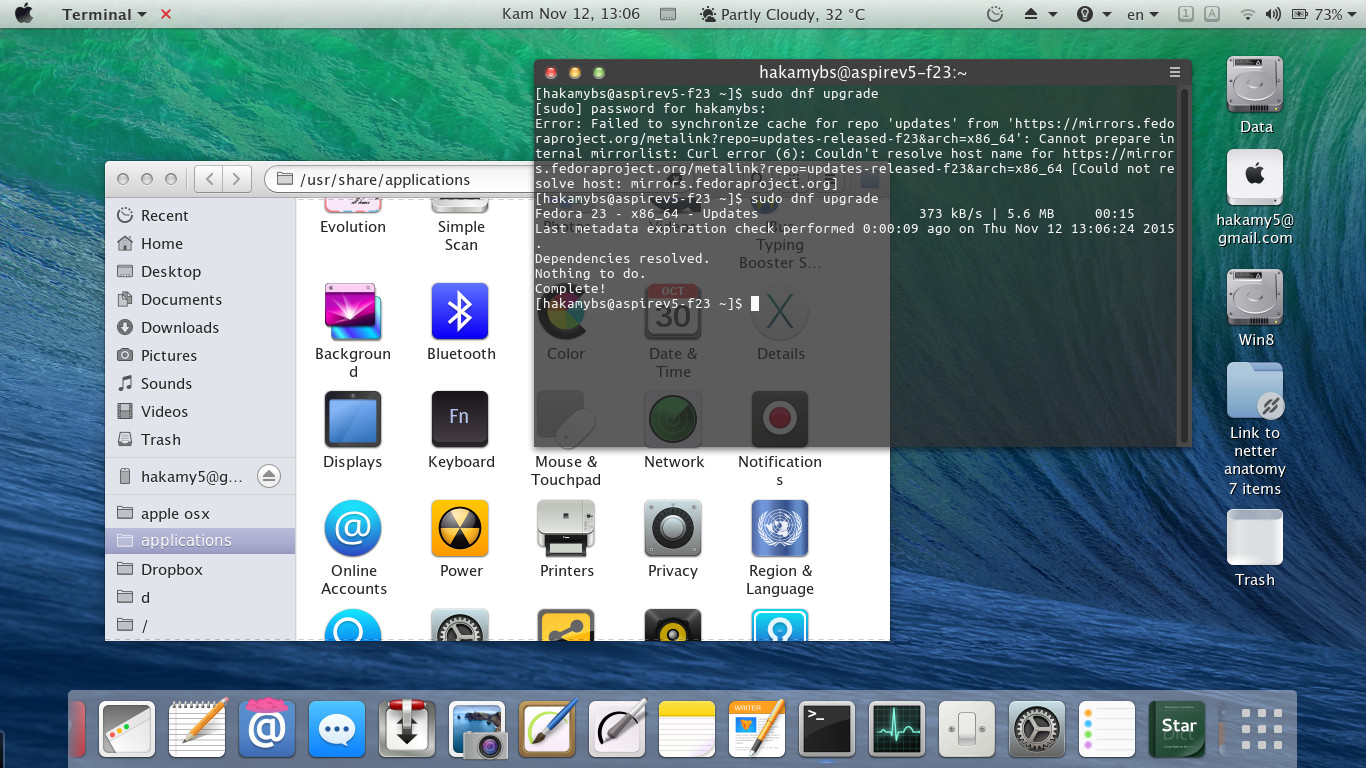The image size is (1366, 768).
Task: Open the battery 73% system menu
Action: click(1324, 14)
